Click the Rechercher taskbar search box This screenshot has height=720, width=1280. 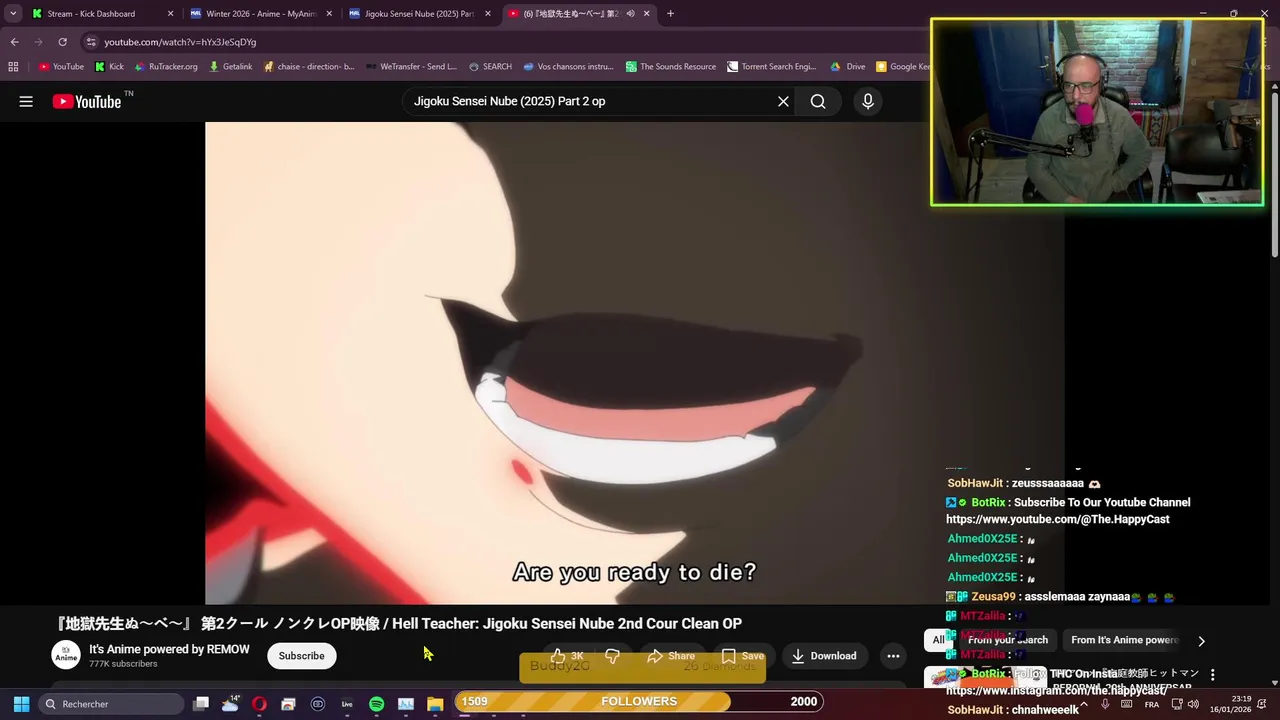point(112,704)
